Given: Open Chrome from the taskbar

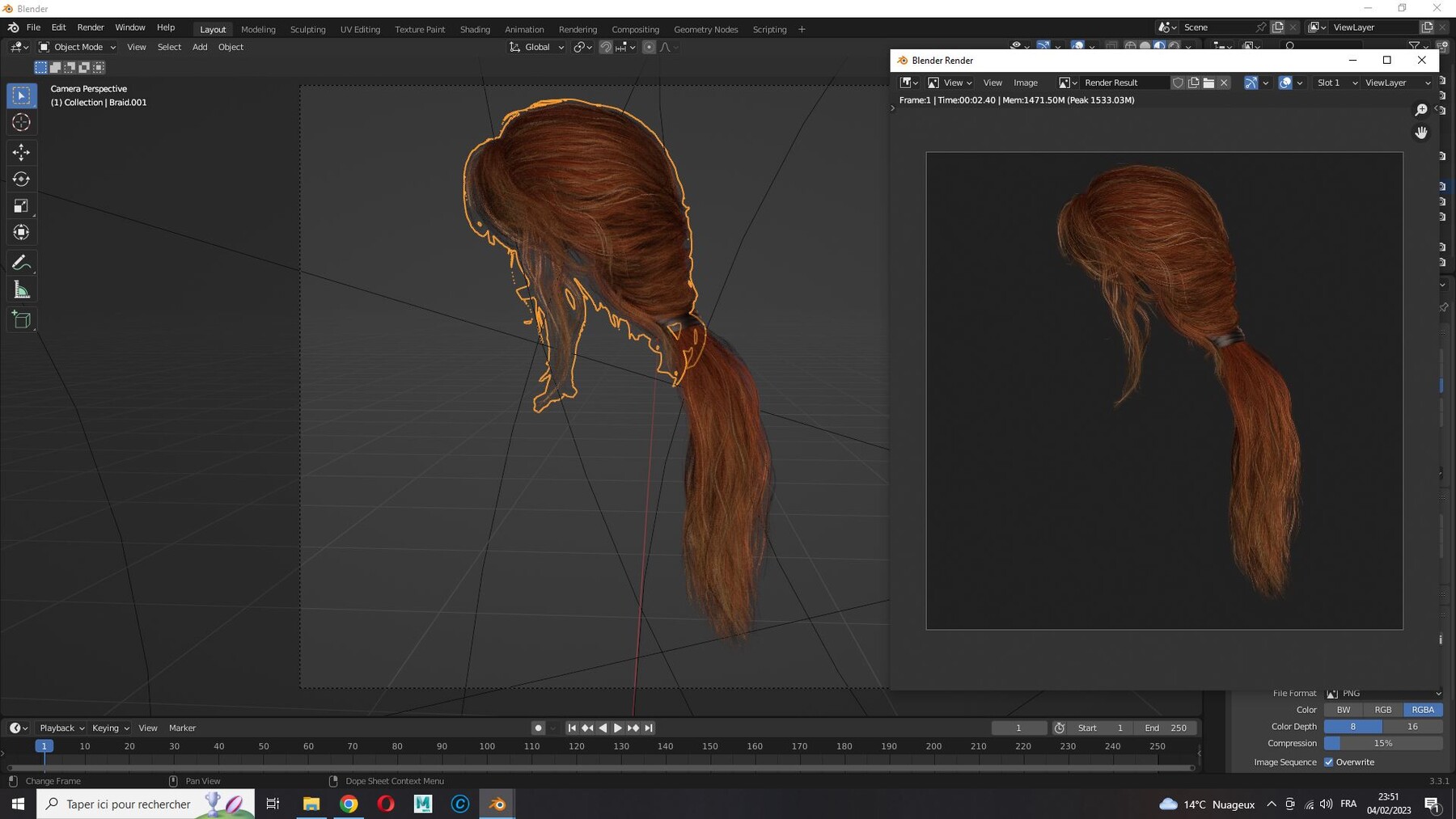Looking at the screenshot, I should [349, 804].
